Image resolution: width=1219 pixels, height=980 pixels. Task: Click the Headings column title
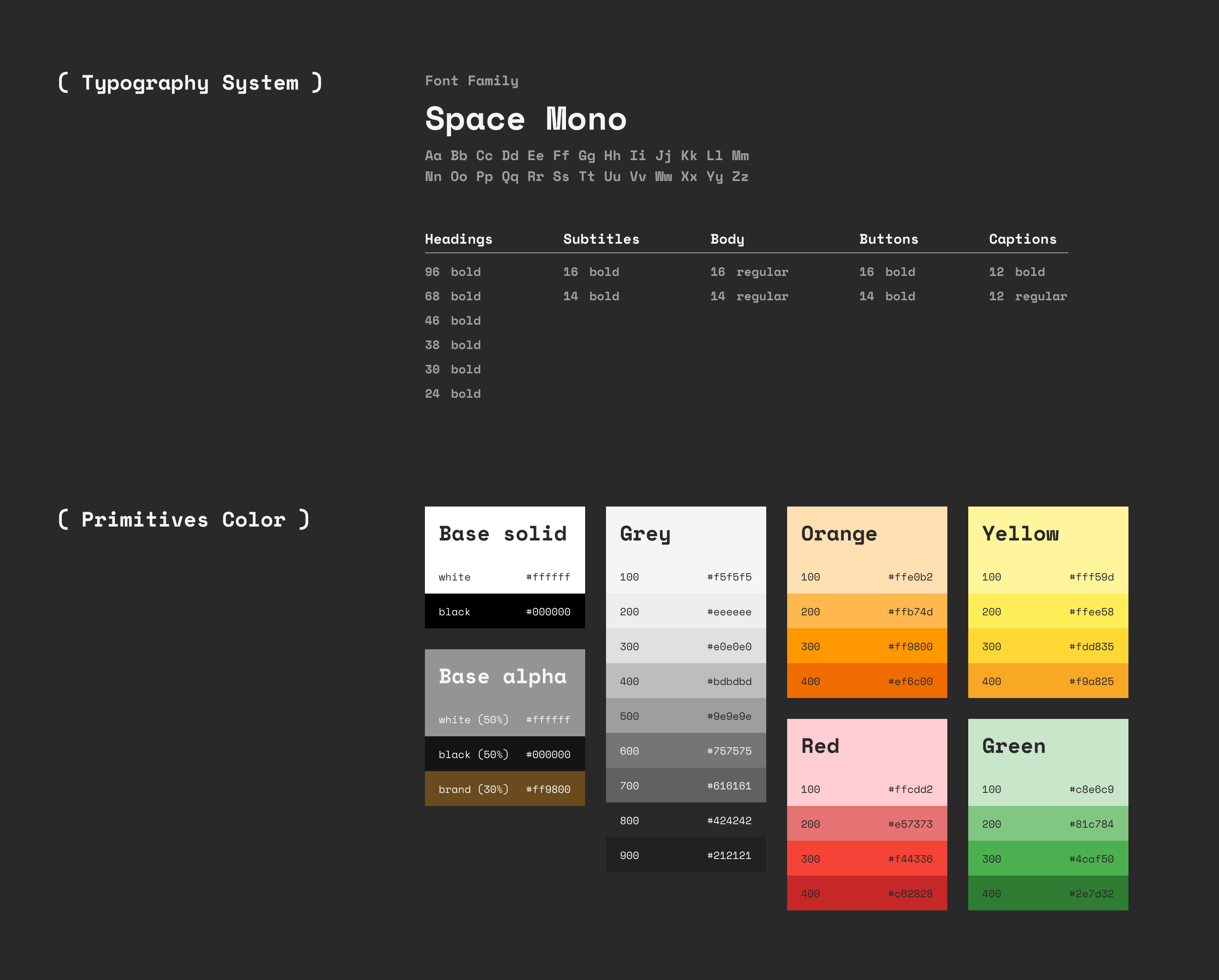click(458, 239)
